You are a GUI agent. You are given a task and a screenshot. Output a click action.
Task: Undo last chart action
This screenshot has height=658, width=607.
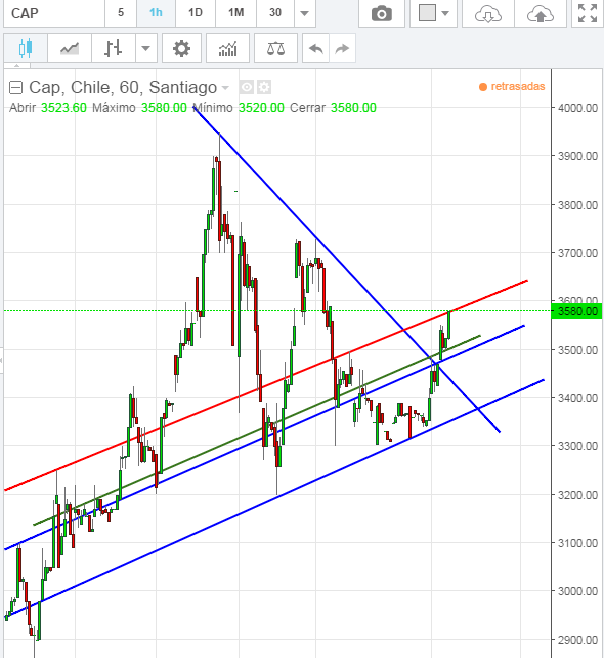point(316,49)
